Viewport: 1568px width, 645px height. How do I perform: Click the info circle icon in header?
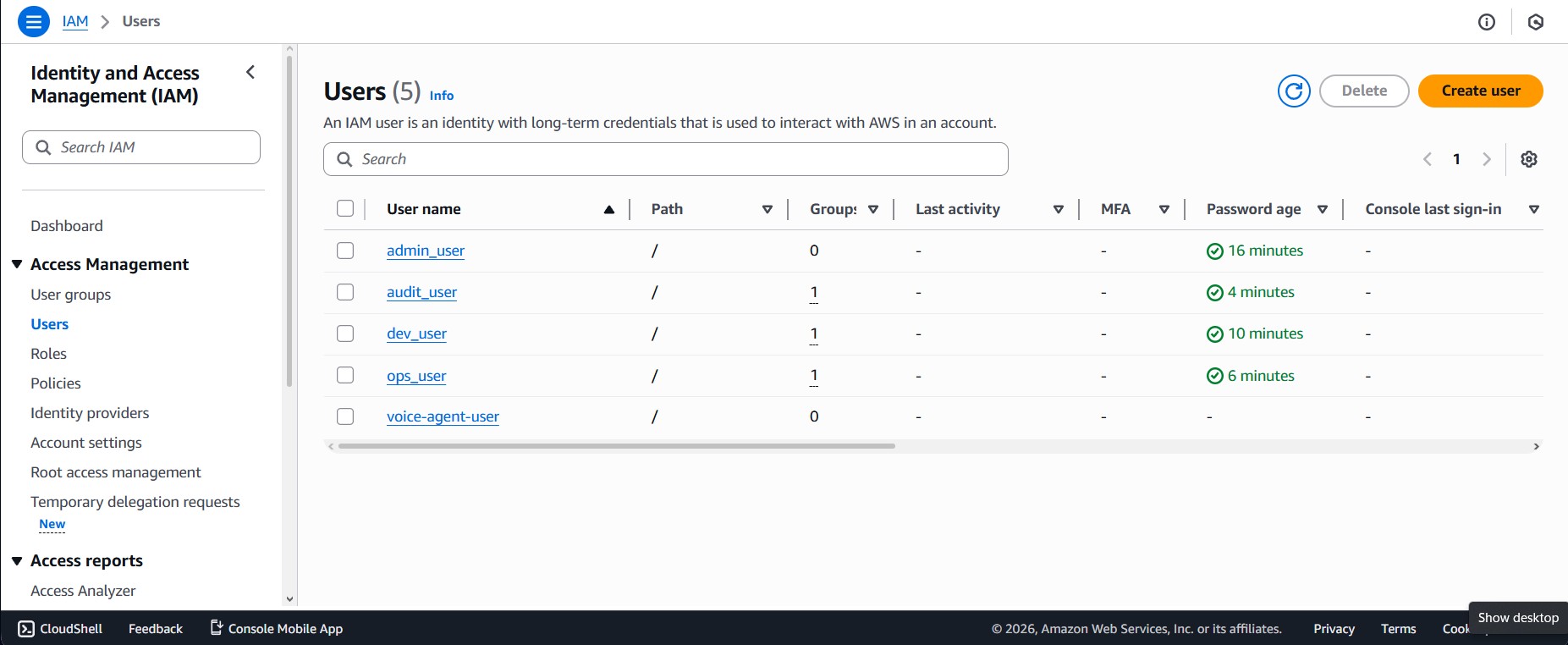pos(1486,22)
